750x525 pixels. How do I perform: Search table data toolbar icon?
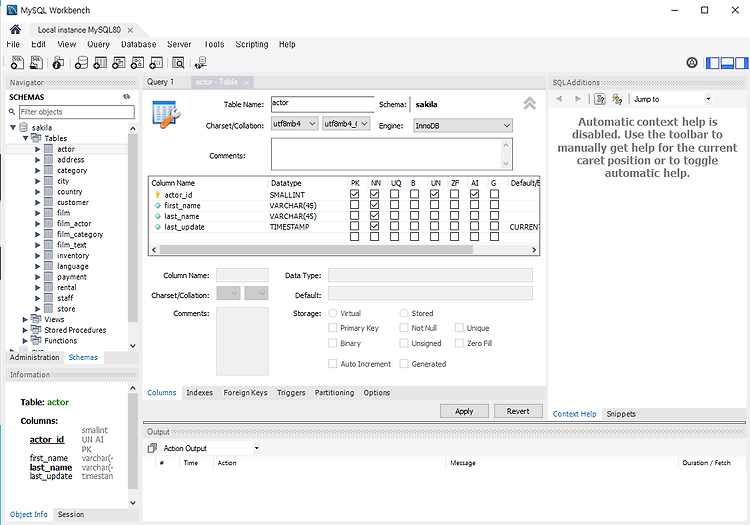click(178, 63)
